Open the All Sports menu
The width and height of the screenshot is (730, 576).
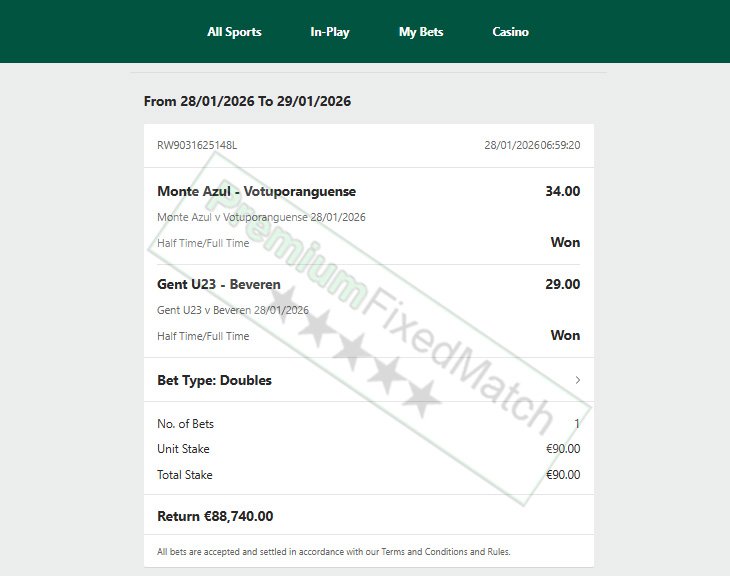(x=234, y=32)
